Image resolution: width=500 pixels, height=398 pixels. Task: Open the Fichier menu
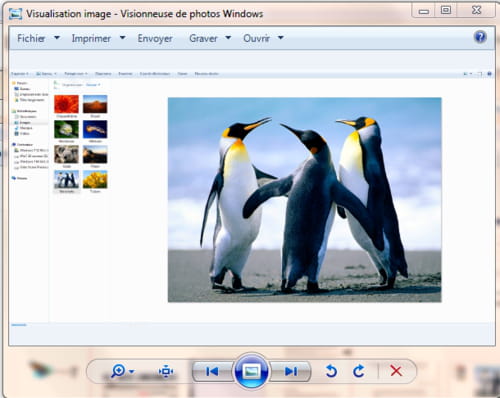click(38, 38)
